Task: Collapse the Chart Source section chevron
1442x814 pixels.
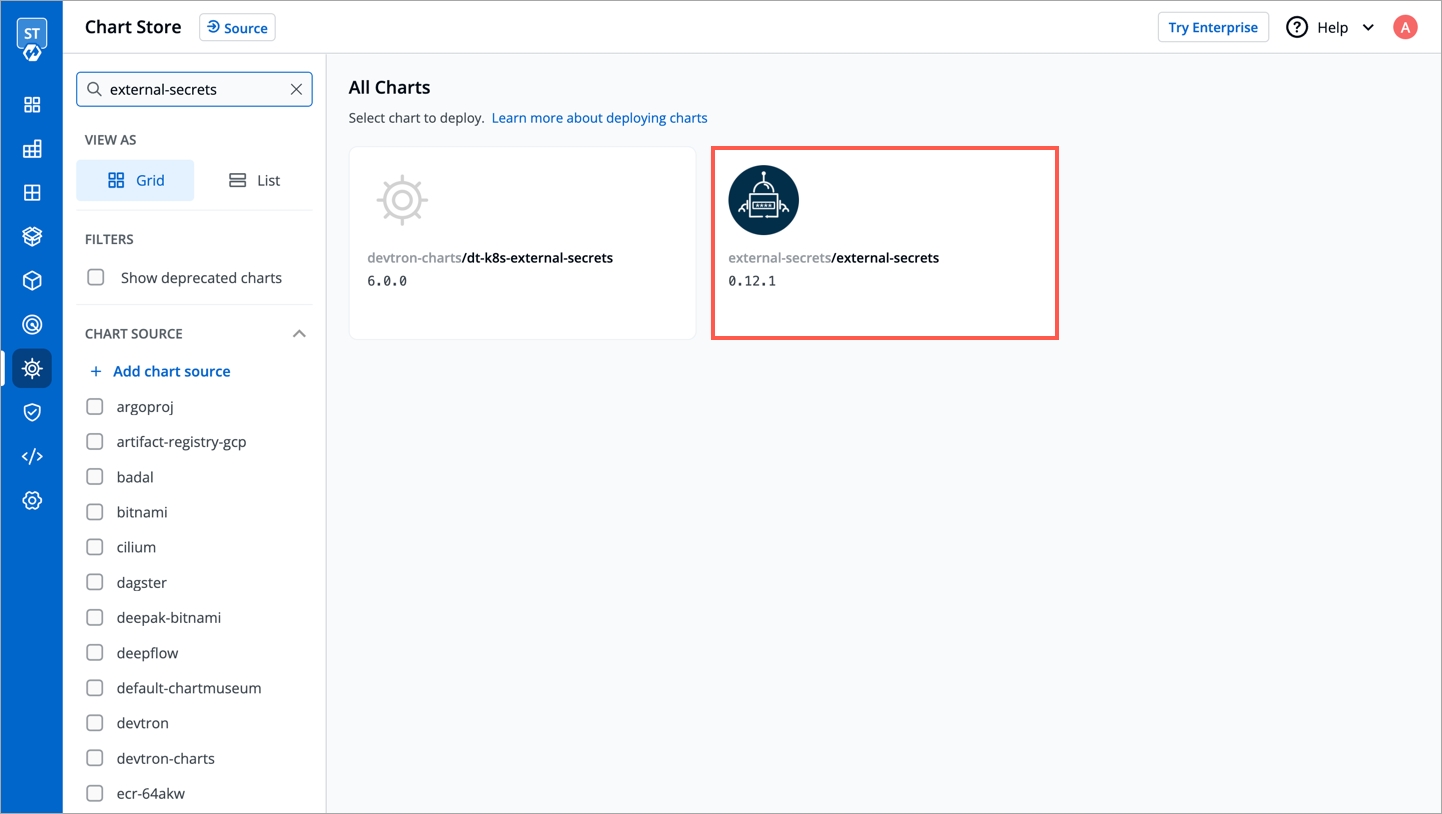Action: (299, 334)
